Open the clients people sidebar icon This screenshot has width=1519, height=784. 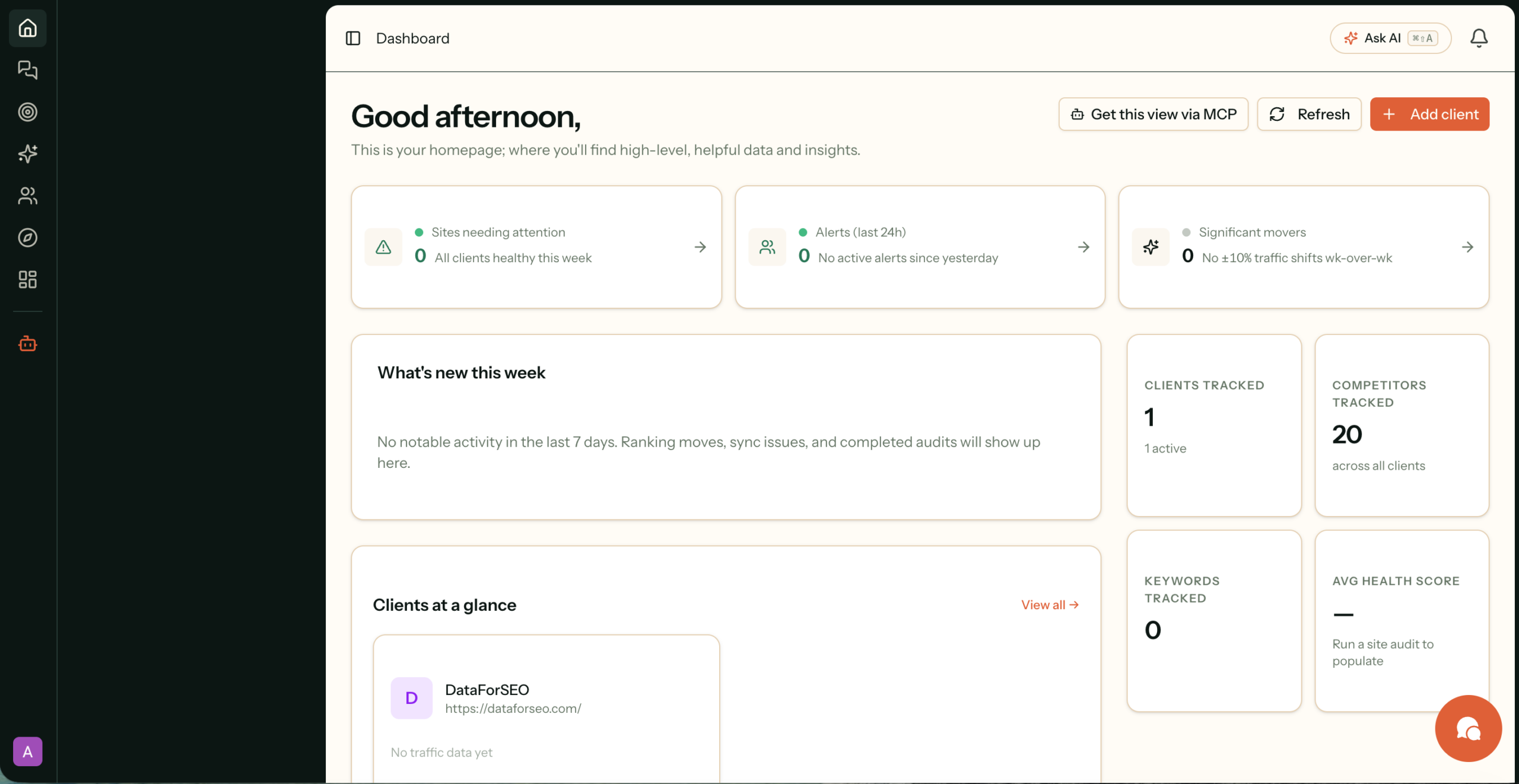[x=27, y=196]
